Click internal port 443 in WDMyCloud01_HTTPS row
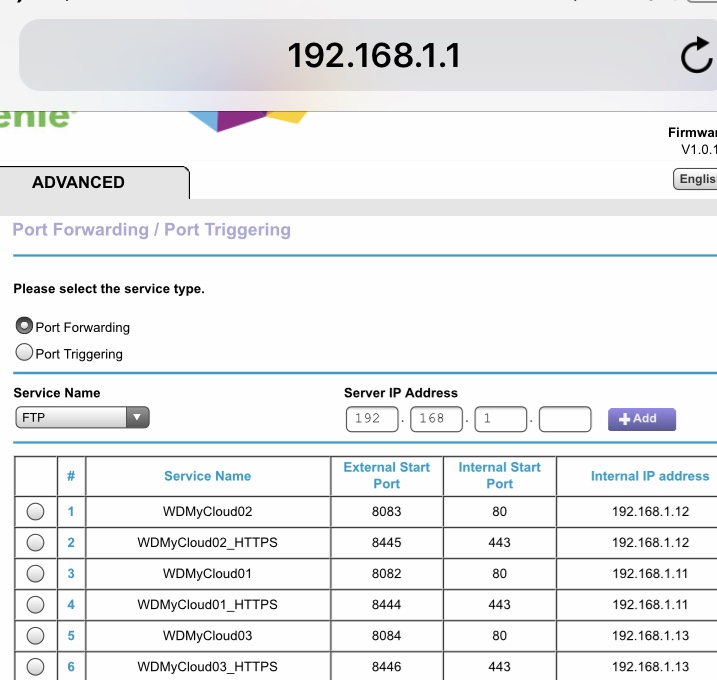This screenshot has width=717, height=680. click(499, 605)
